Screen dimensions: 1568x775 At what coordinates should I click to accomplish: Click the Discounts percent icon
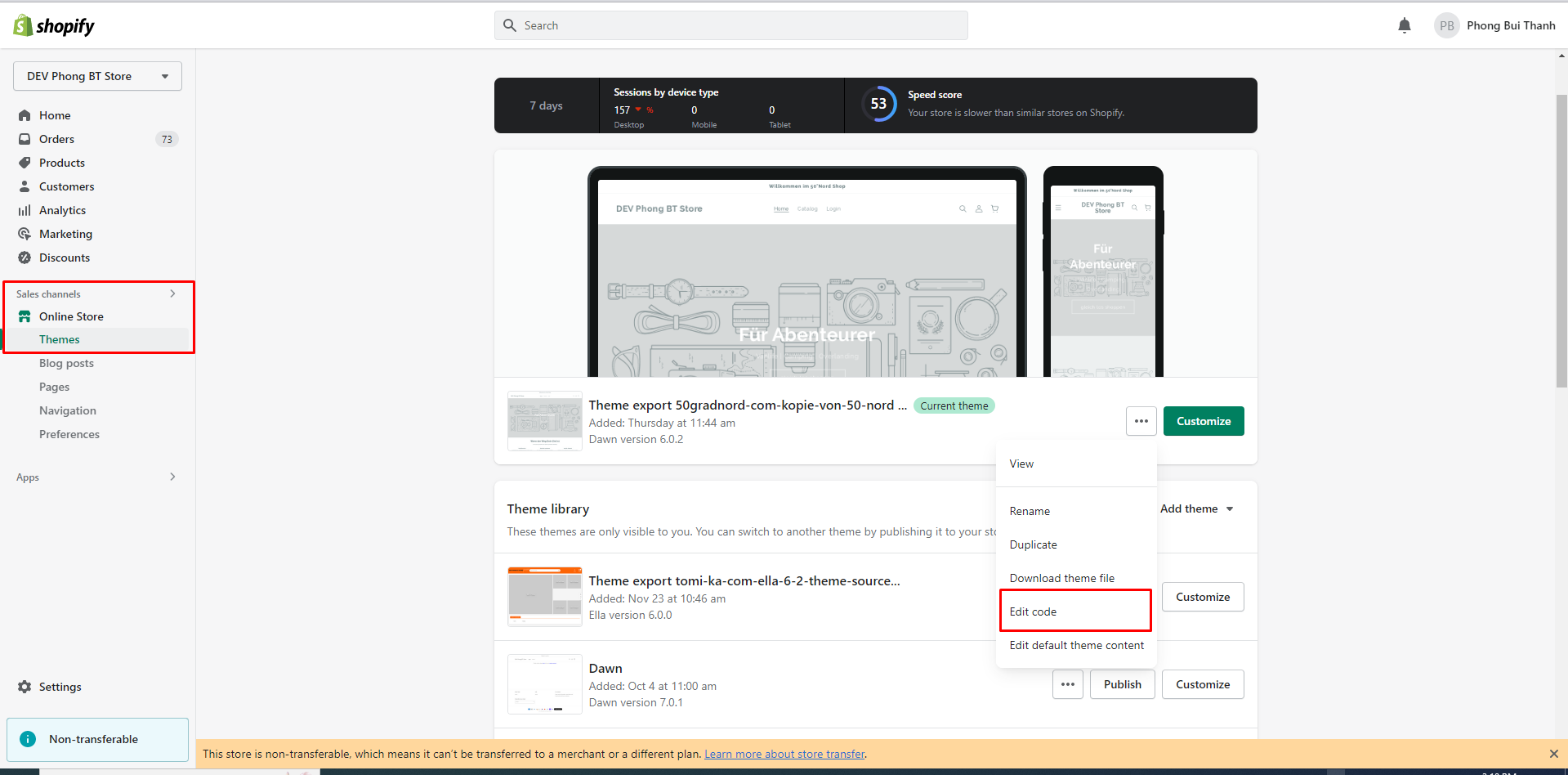25,258
